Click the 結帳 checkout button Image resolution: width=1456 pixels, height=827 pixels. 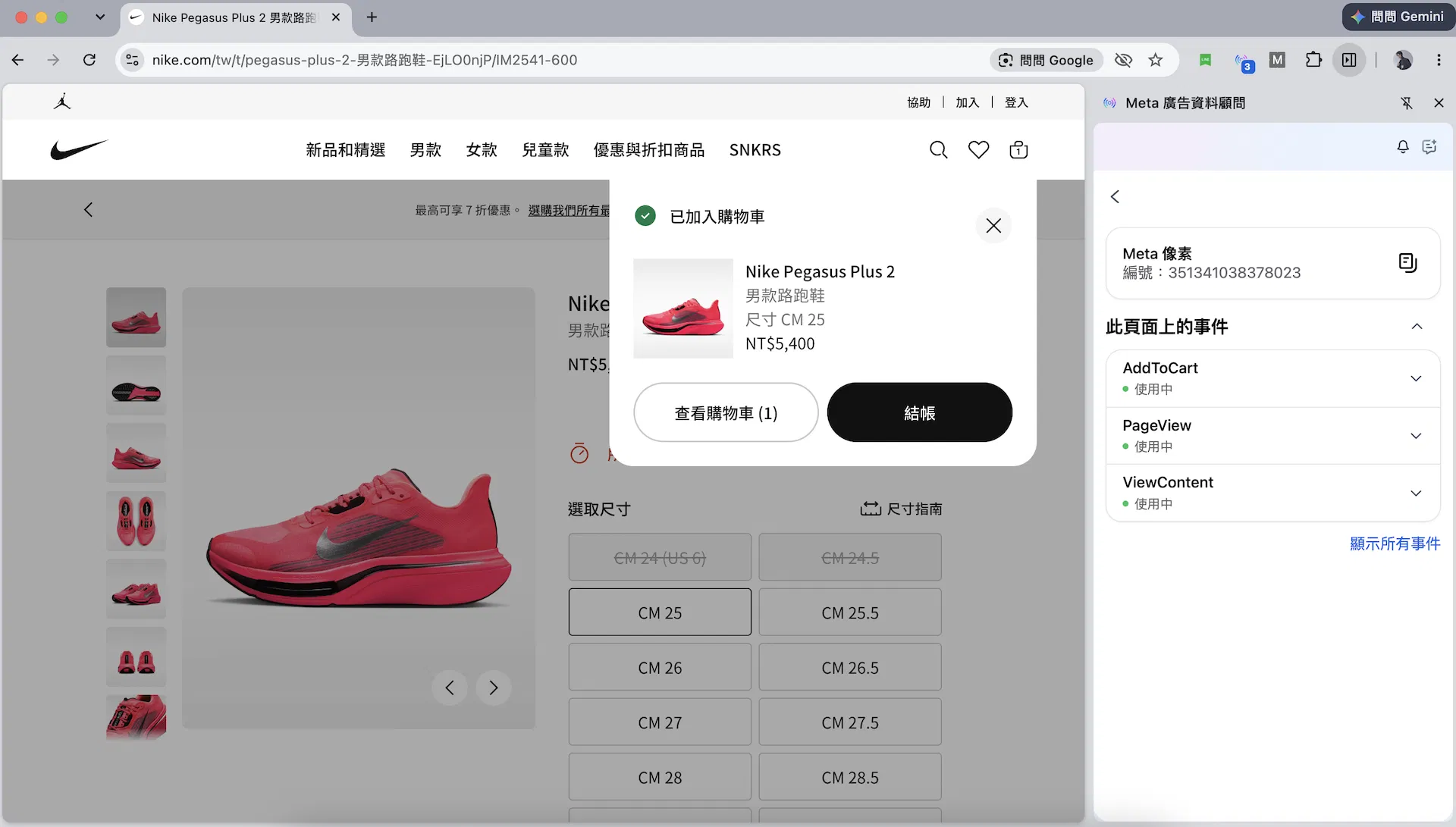919,412
